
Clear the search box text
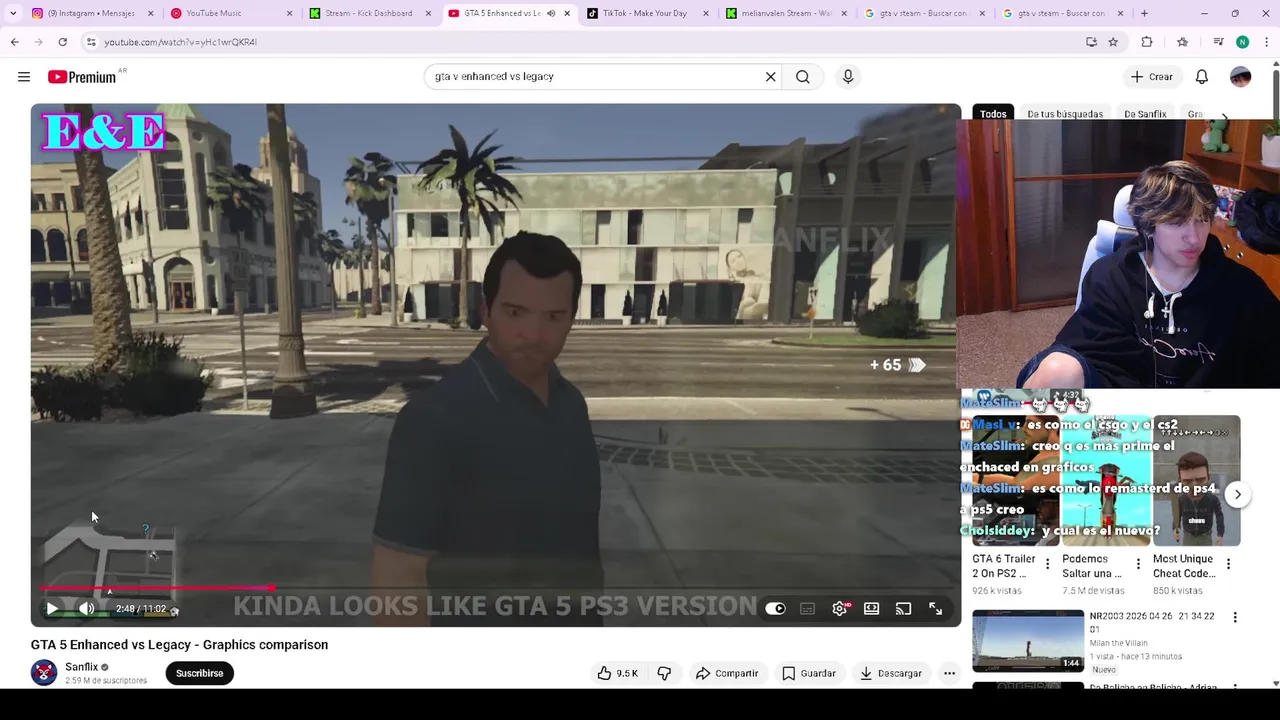click(x=771, y=77)
